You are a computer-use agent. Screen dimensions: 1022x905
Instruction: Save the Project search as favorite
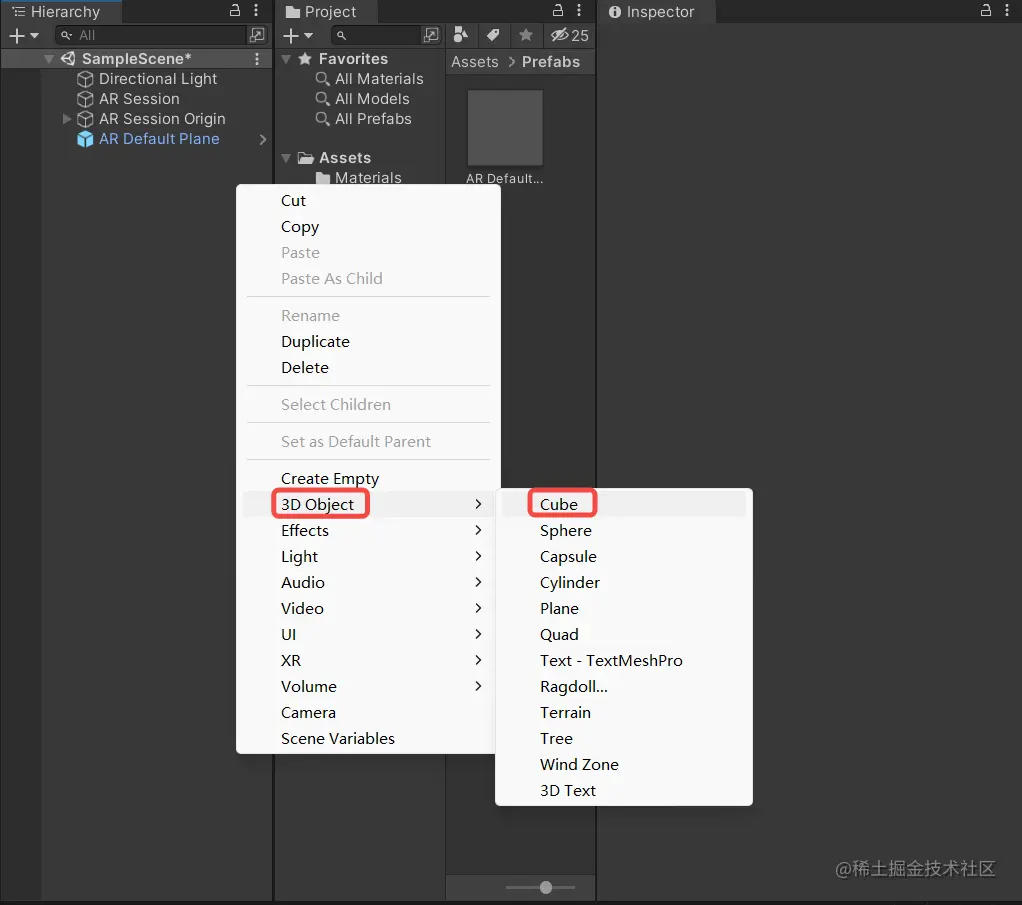(526, 35)
